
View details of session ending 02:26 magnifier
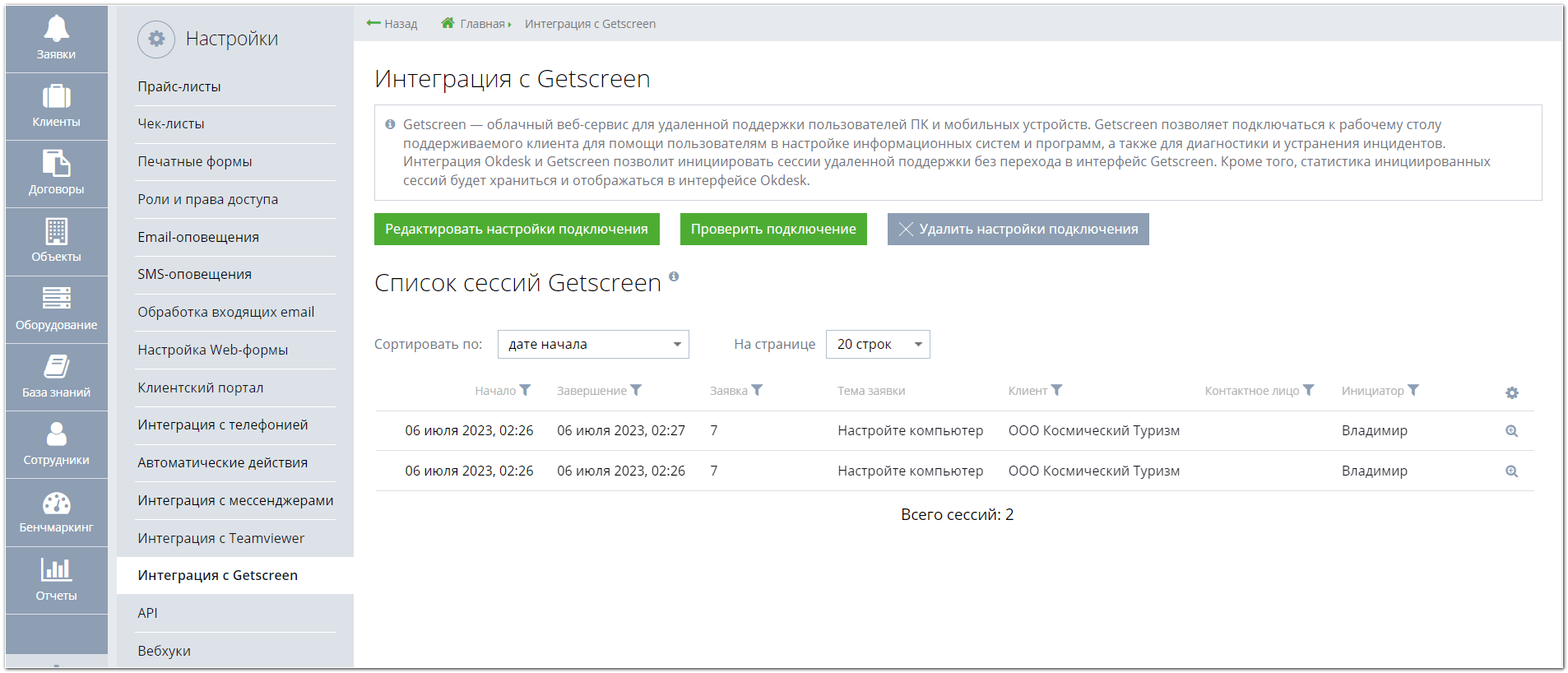[x=1512, y=471]
